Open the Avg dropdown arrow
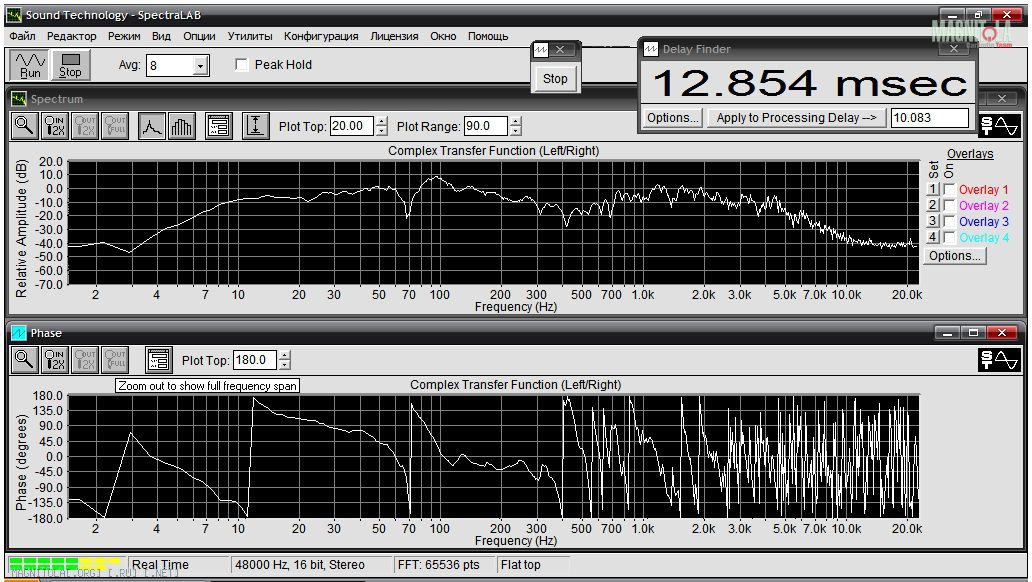The height and width of the screenshot is (582, 1032). [201, 65]
